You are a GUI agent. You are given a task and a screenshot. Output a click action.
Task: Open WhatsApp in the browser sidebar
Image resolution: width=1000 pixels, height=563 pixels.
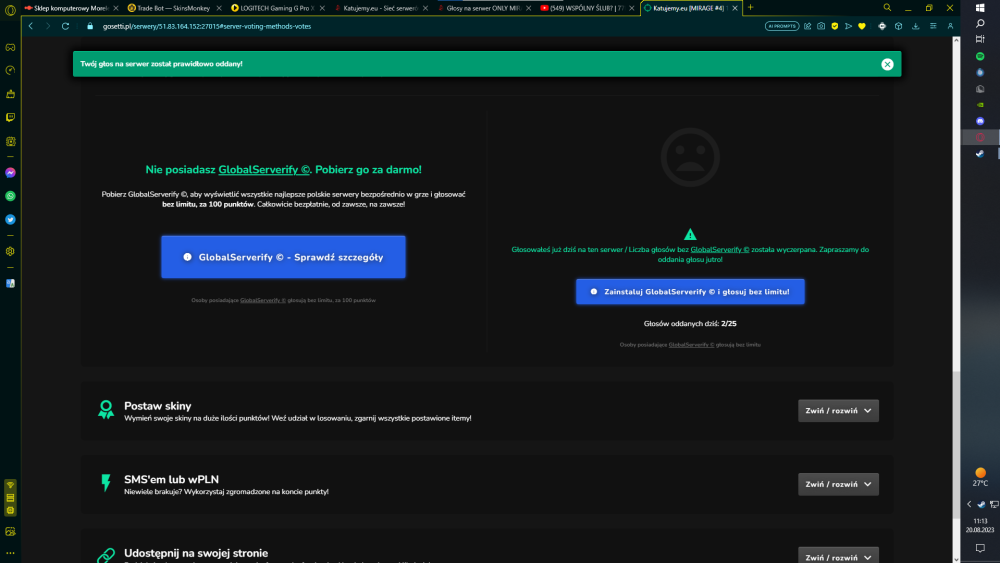point(10,196)
